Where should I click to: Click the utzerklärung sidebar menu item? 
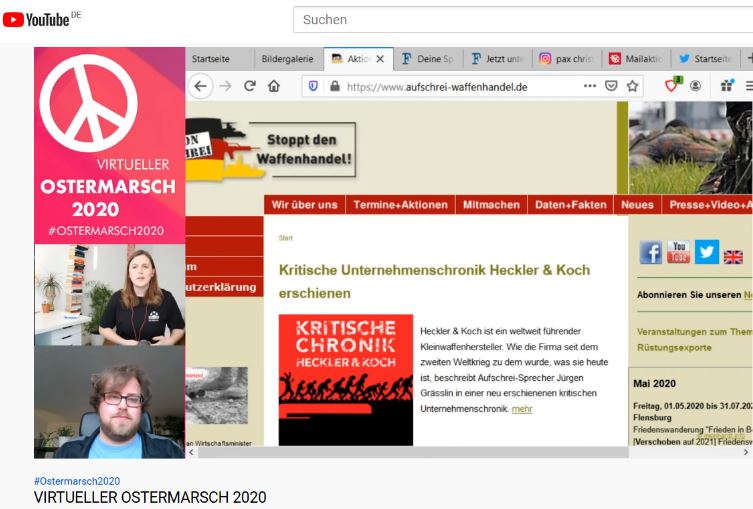[x=224, y=287]
